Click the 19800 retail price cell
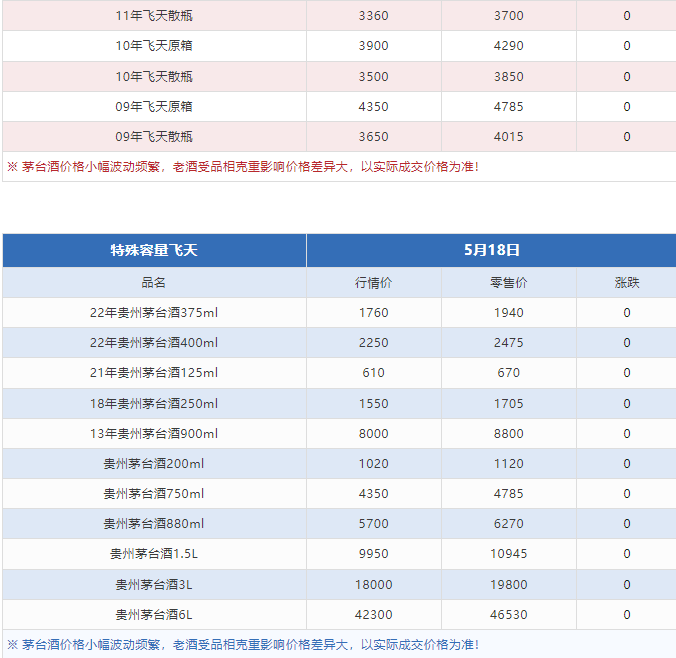The image size is (676, 658). click(508, 585)
